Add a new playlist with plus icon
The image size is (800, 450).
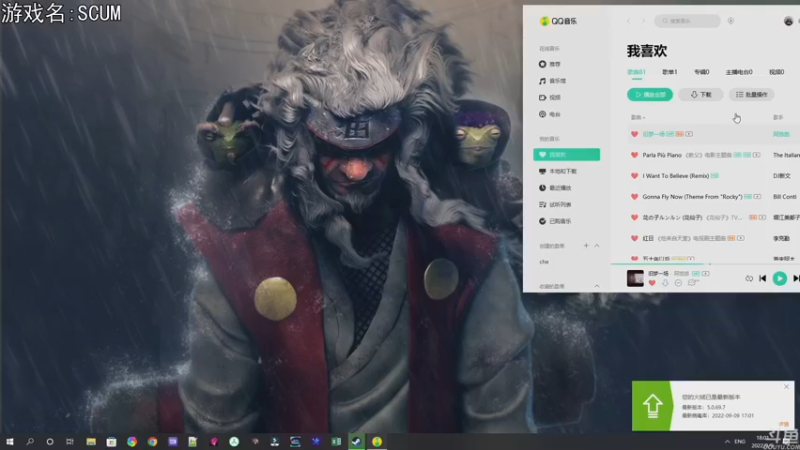586,246
